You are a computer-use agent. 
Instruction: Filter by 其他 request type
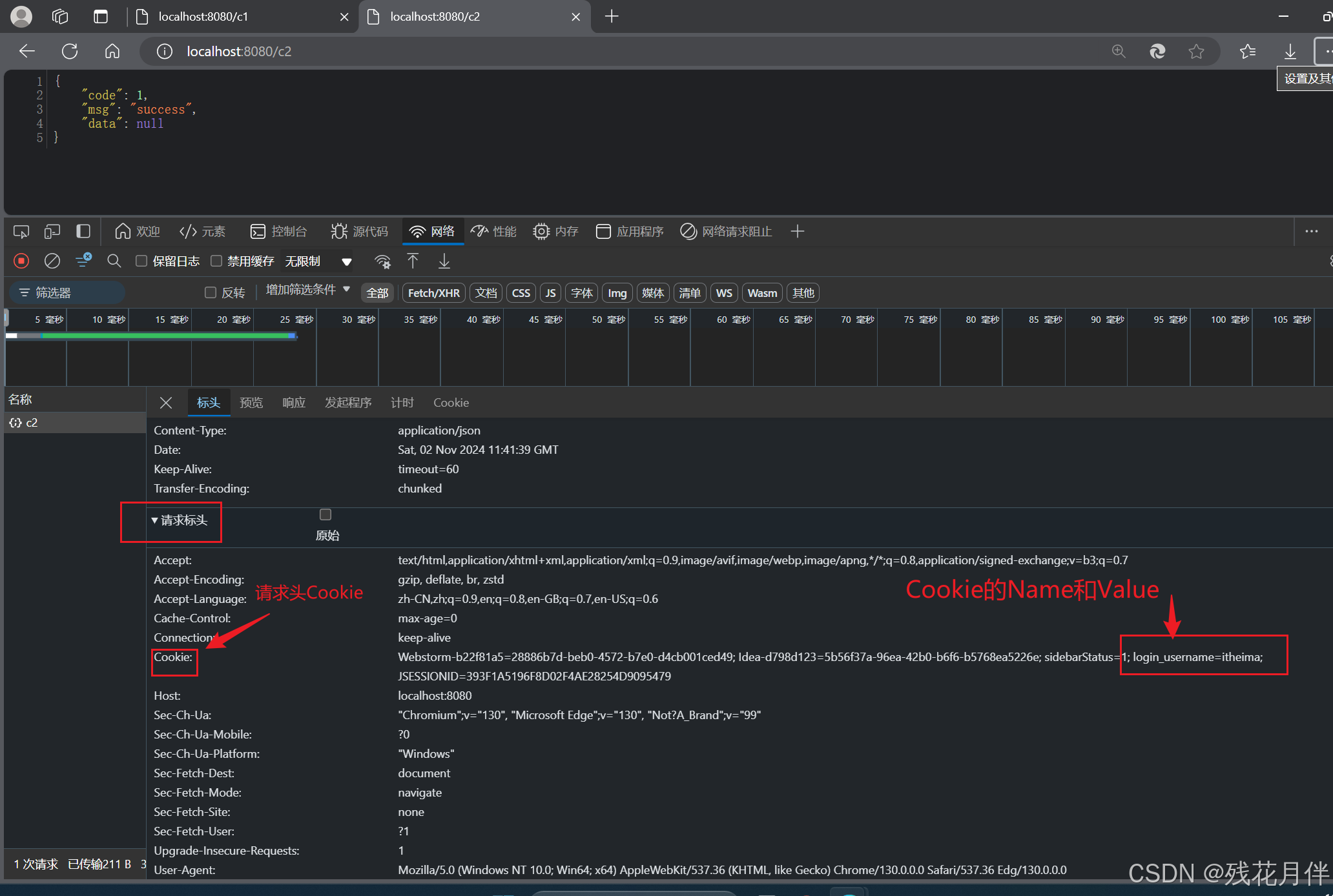[803, 293]
